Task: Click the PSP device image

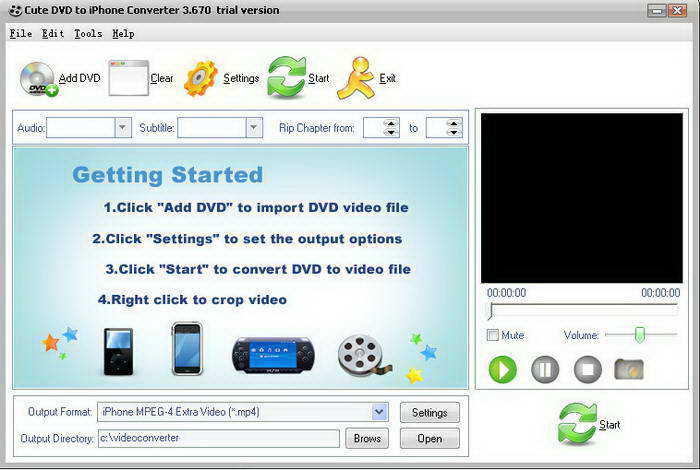Action: click(x=273, y=355)
